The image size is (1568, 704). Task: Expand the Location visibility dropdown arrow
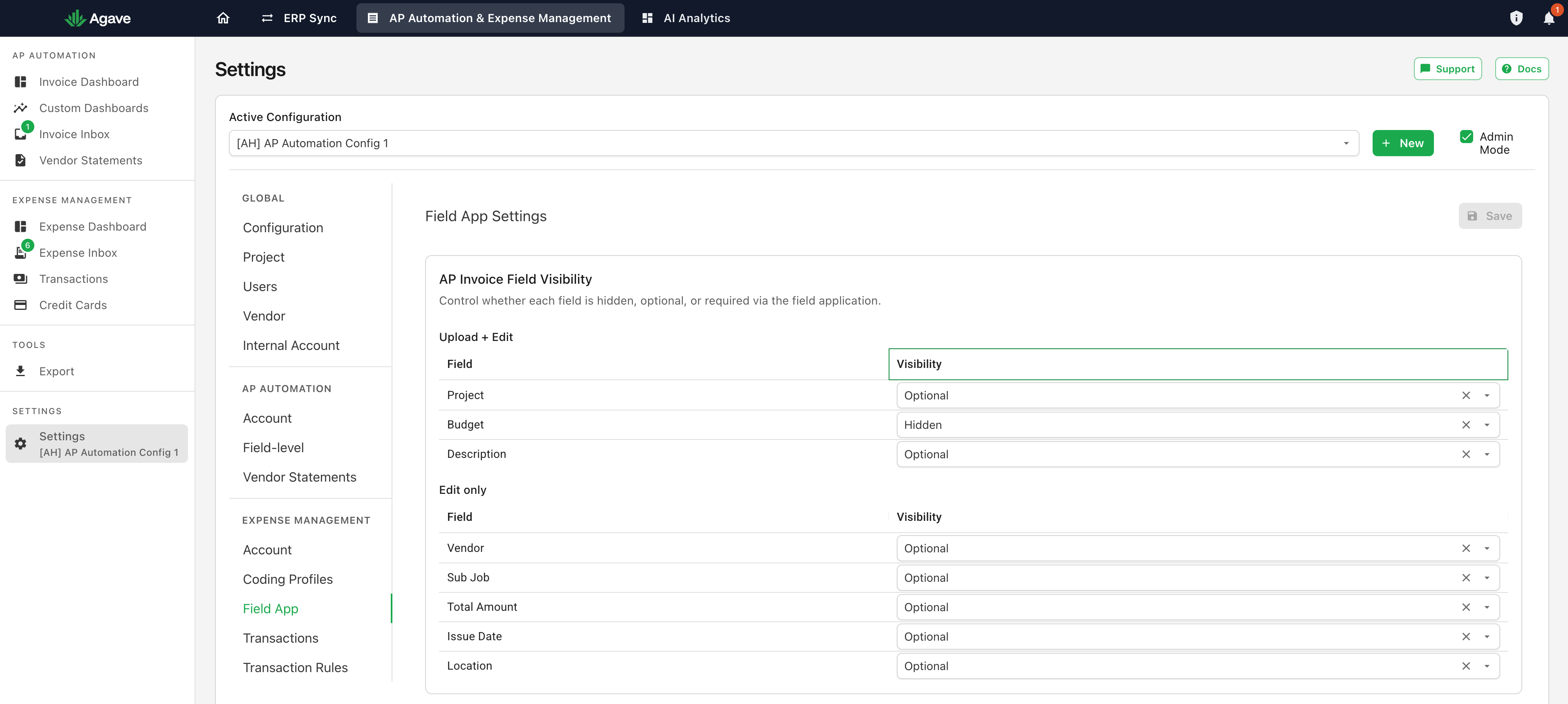click(x=1486, y=666)
